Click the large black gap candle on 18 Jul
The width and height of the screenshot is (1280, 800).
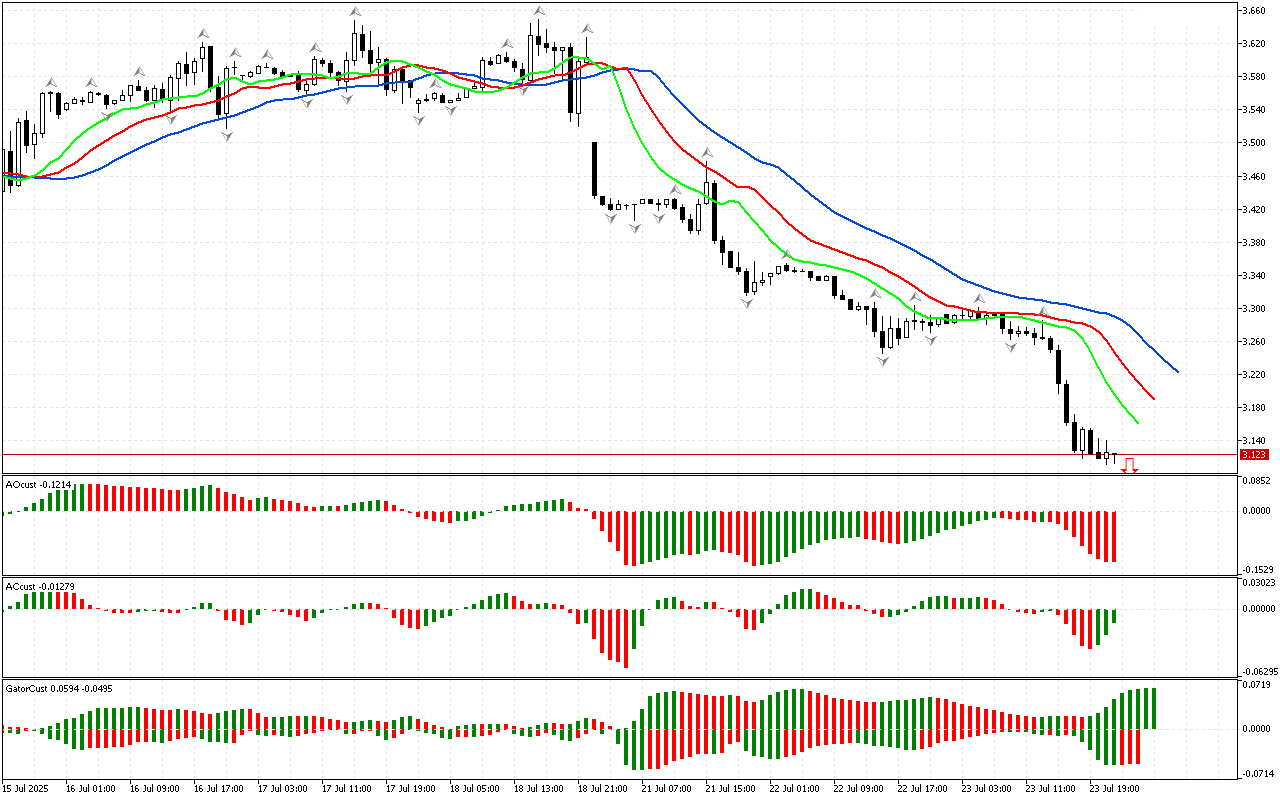tap(594, 169)
